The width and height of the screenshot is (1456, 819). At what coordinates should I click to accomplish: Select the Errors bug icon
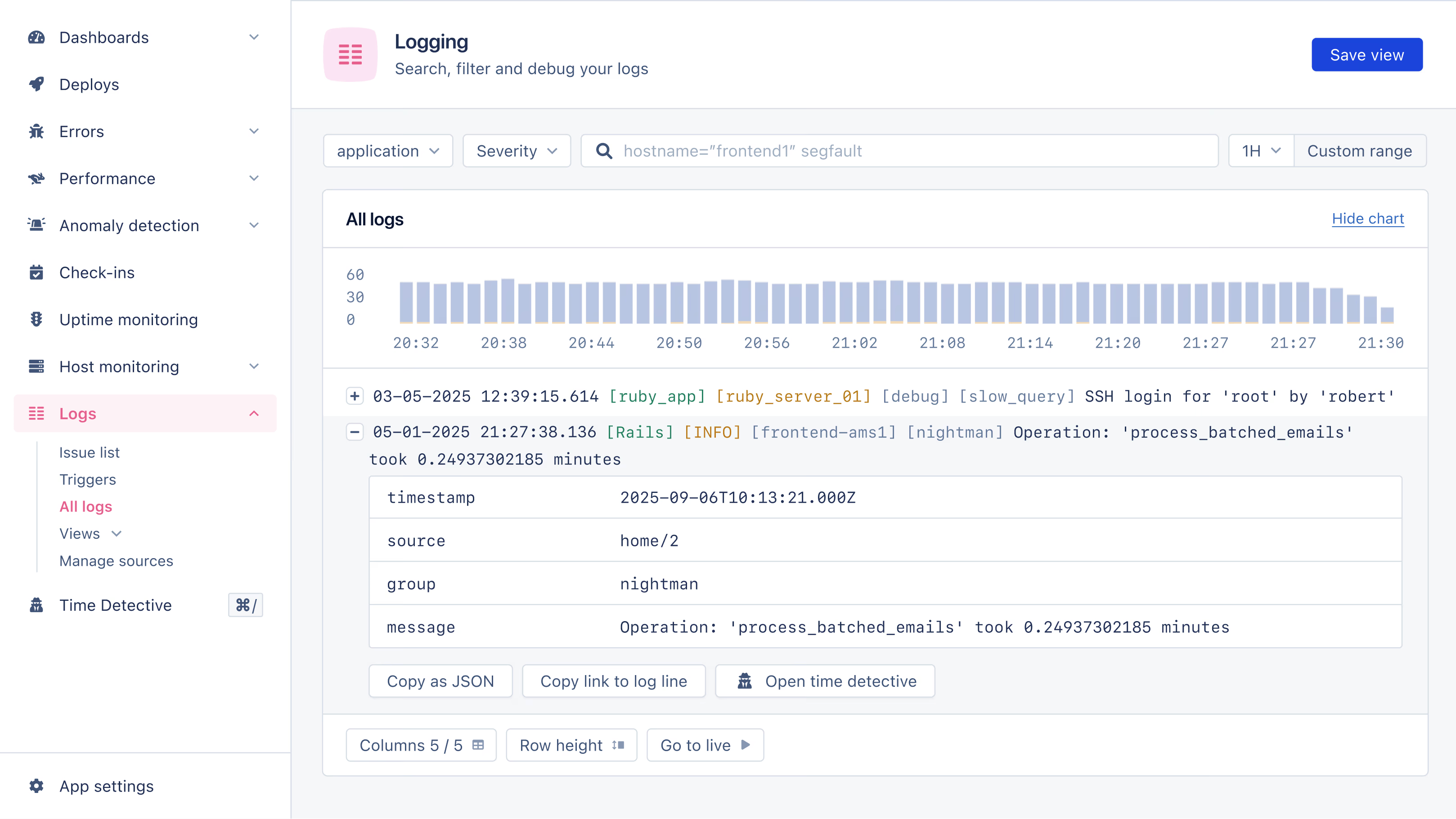pyautogui.click(x=36, y=131)
